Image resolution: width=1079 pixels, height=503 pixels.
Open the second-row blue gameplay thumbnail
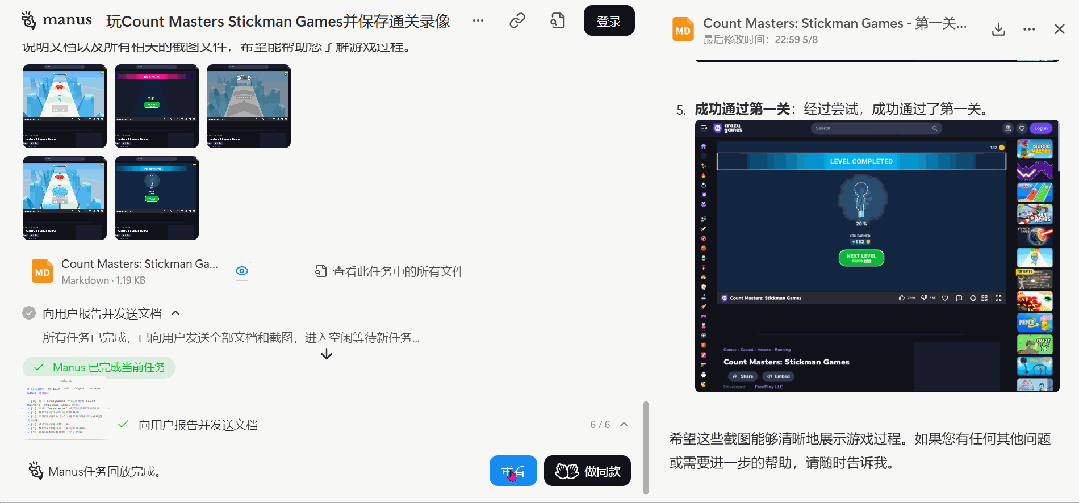coord(65,198)
